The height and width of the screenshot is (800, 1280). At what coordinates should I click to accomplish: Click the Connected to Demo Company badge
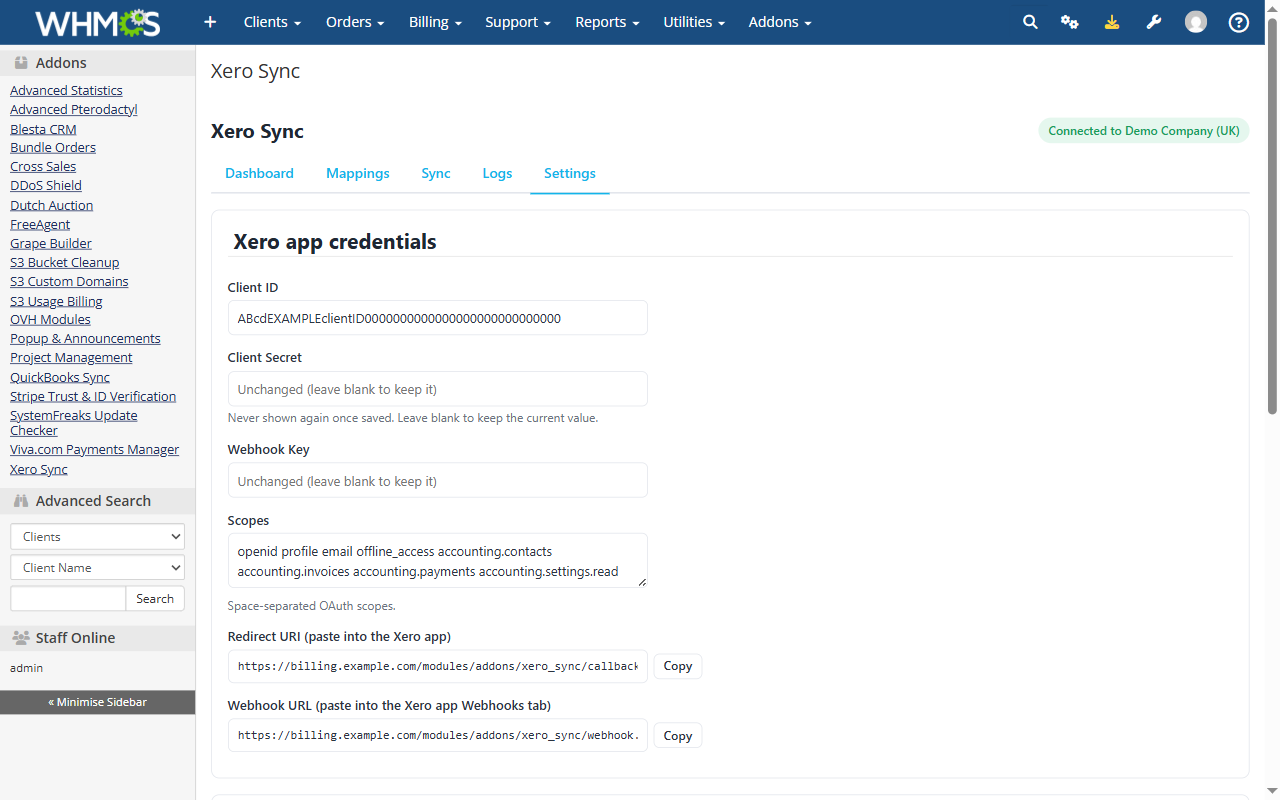tap(1144, 131)
